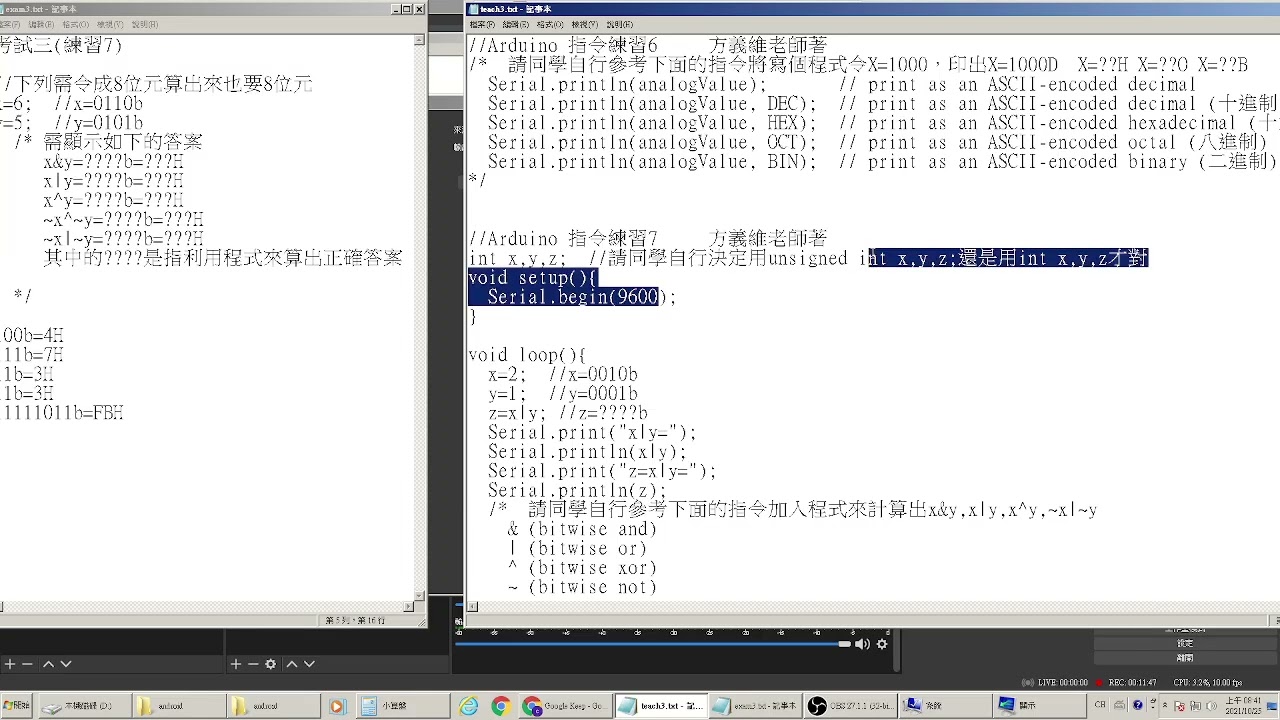This screenshot has height=720, width=1280.
Task: Click the OBS remove source minus icon
Action: coord(254,664)
